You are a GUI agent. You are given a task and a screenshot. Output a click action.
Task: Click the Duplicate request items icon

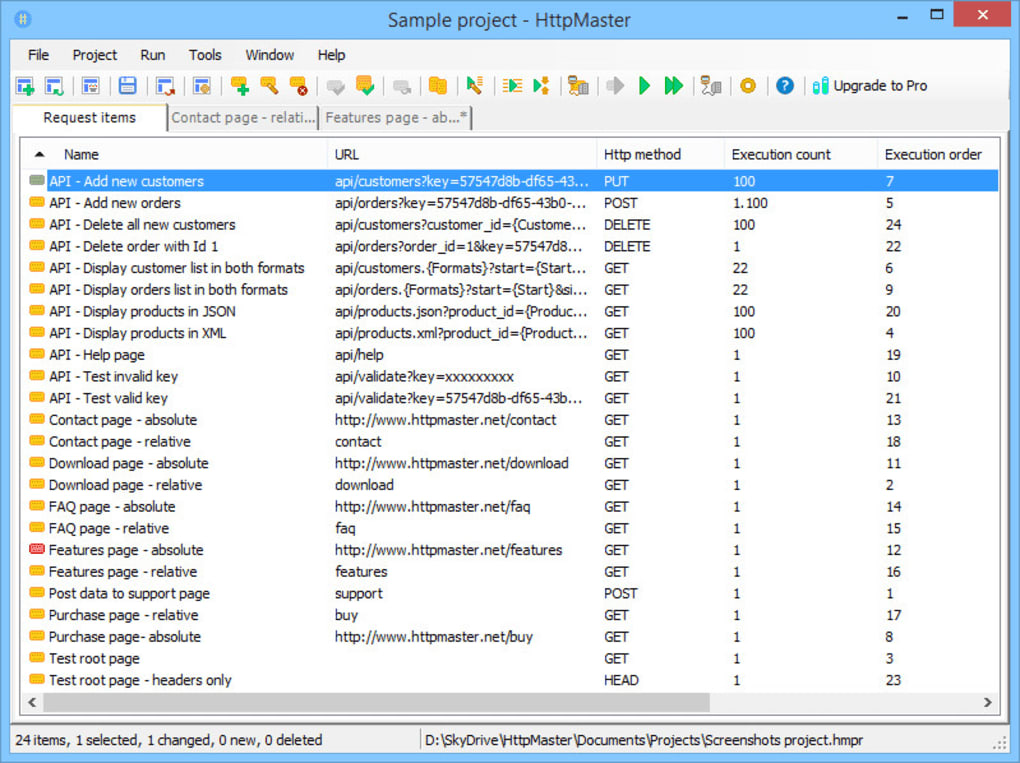[438, 86]
